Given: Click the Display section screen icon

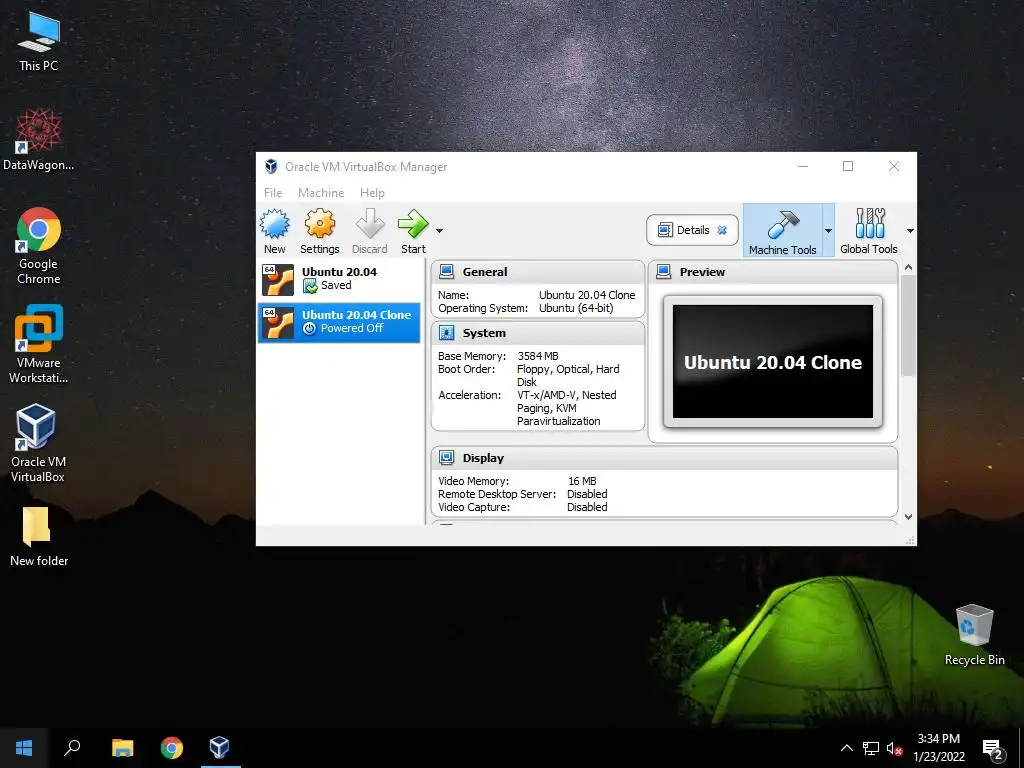Looking at the screenshot, I should click(x=447, y=458).
